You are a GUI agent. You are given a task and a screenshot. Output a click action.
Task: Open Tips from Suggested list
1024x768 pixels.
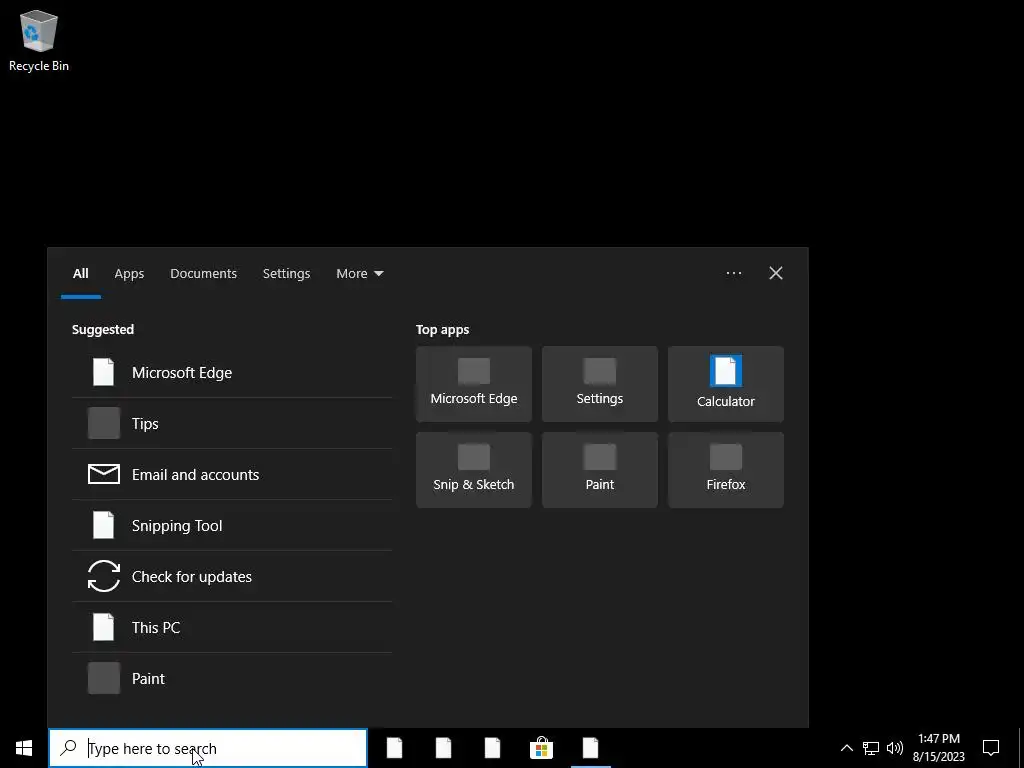coord(232,423)
